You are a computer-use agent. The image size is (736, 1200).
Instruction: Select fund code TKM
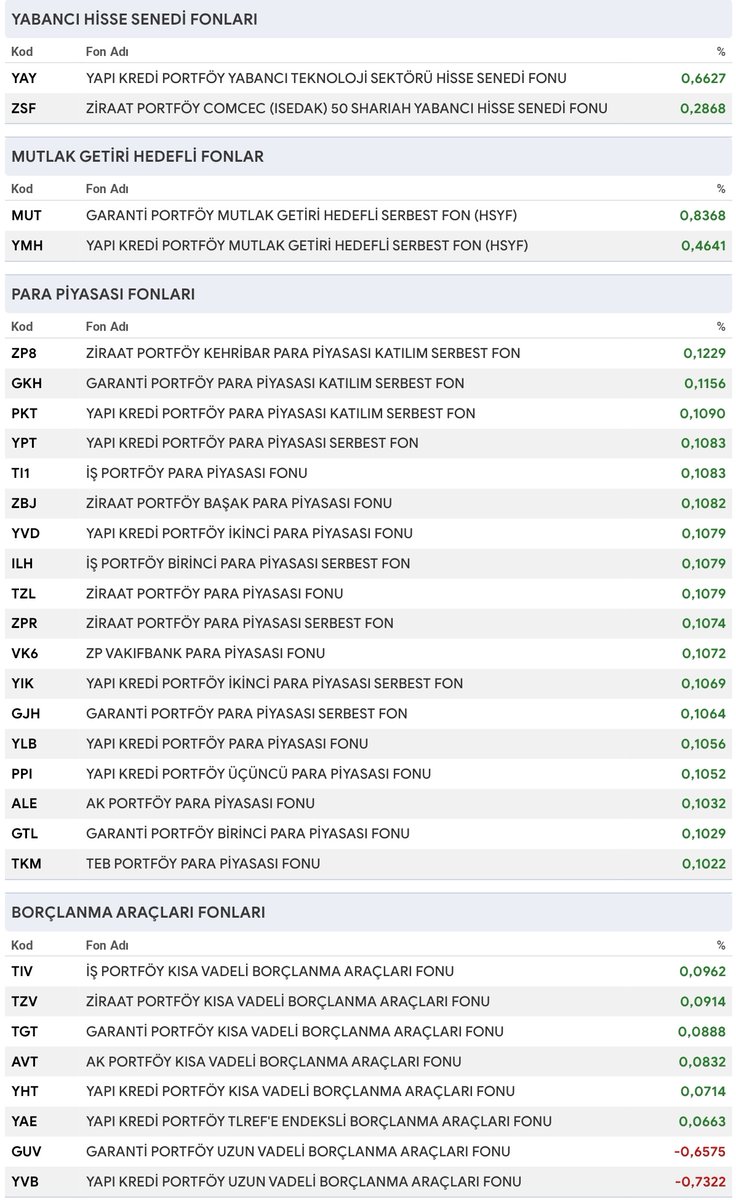tap(26, 863)
